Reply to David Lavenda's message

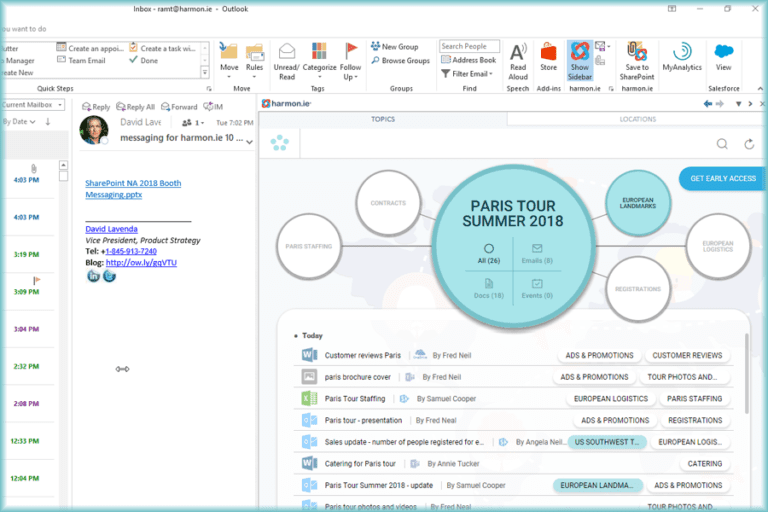[x=96, y=106]
